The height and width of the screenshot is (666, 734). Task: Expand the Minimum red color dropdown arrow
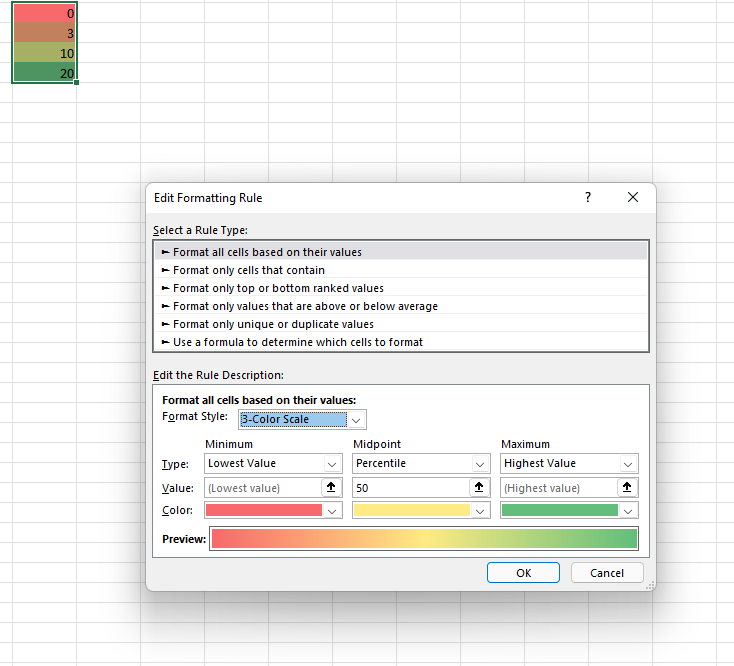(x=332, y=511)
